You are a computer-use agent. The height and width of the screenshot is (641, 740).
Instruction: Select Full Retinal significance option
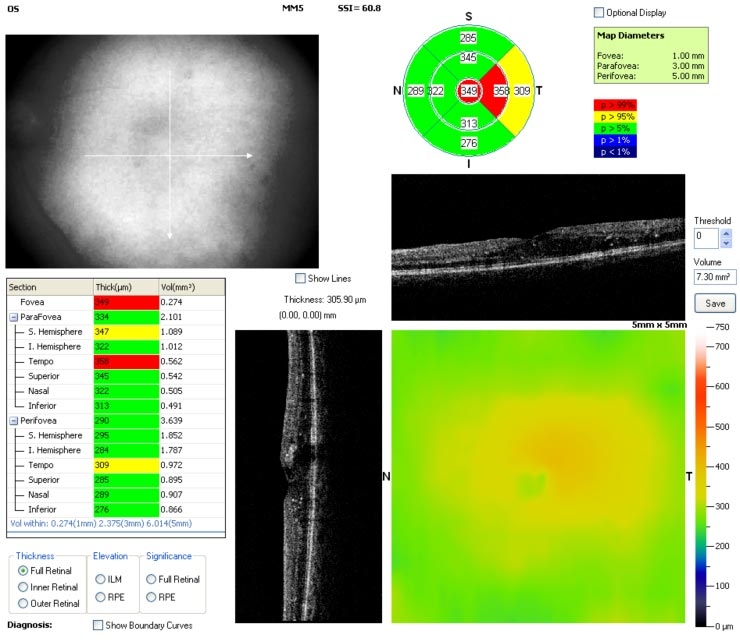pos(152,579)
